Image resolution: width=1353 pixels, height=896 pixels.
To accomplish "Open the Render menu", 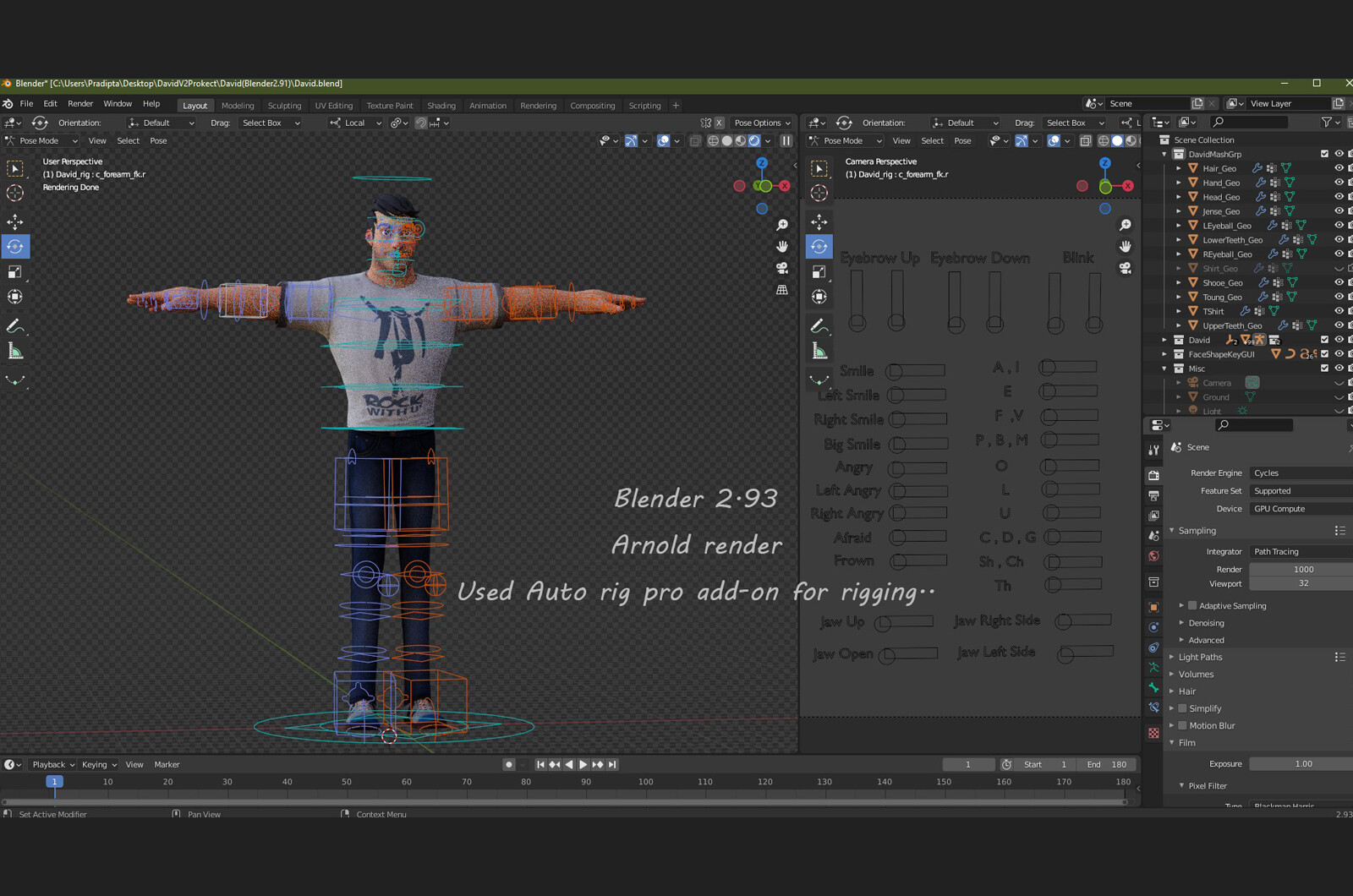I will click(80, 103).
